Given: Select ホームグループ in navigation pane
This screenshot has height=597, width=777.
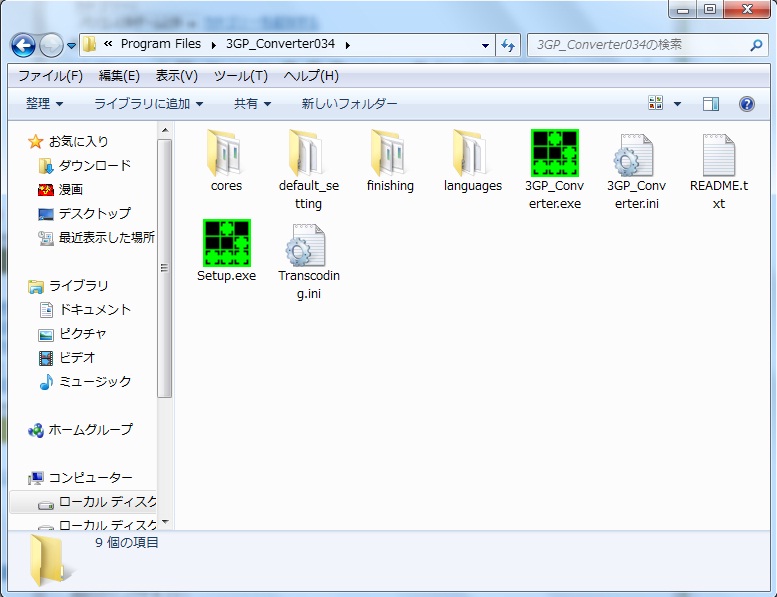Looking at the screenshot, I should pyautogui.click(x=80, y=430).
